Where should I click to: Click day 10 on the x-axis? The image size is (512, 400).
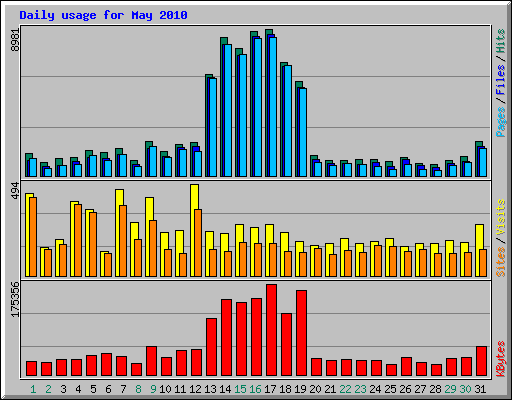pyautogui.click(x=165, y=389)
